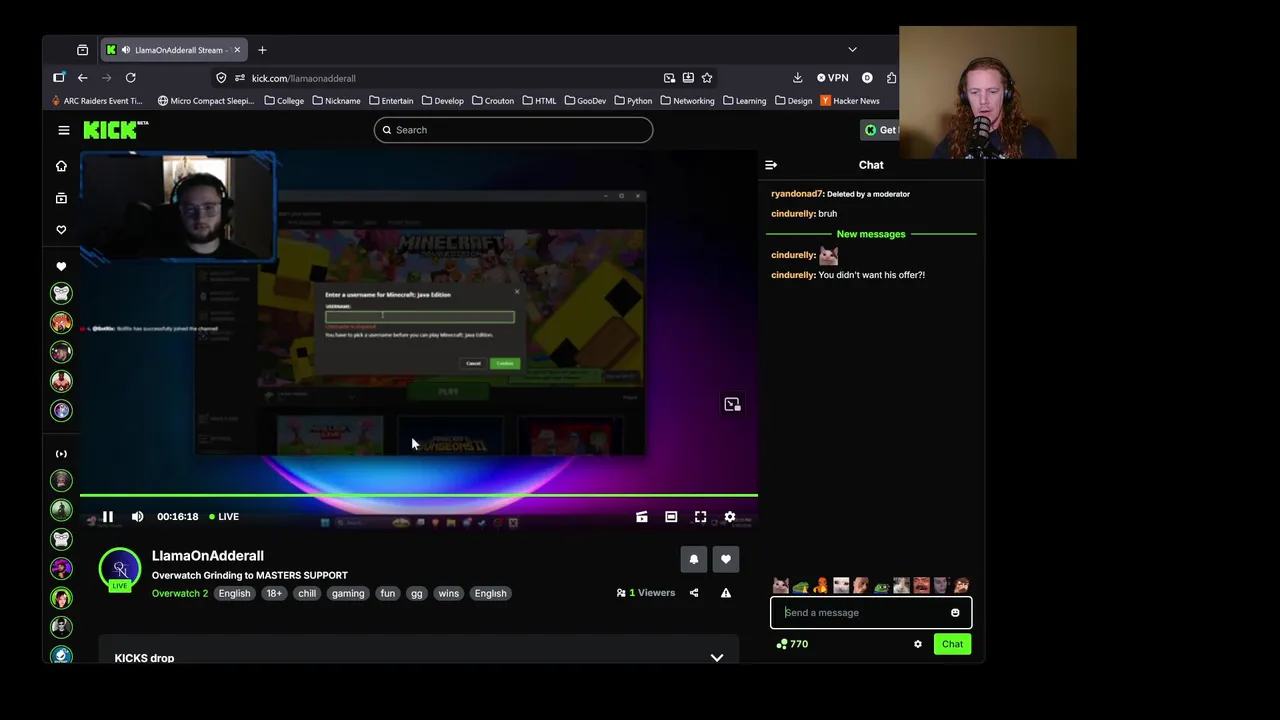
Task: Mute the stream volume
Action: point(138,517)
